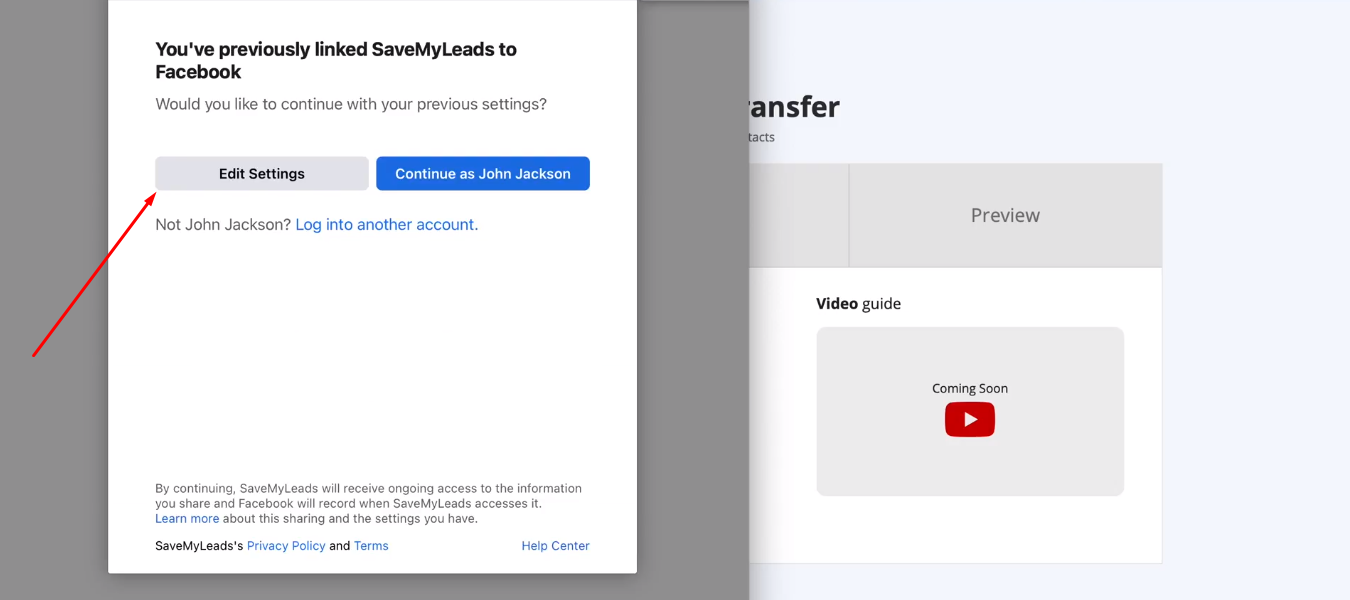Image resolution: width=1350 pixels, height=600 pixels.
Task: Open the Log into another account link
Action: 387,225
